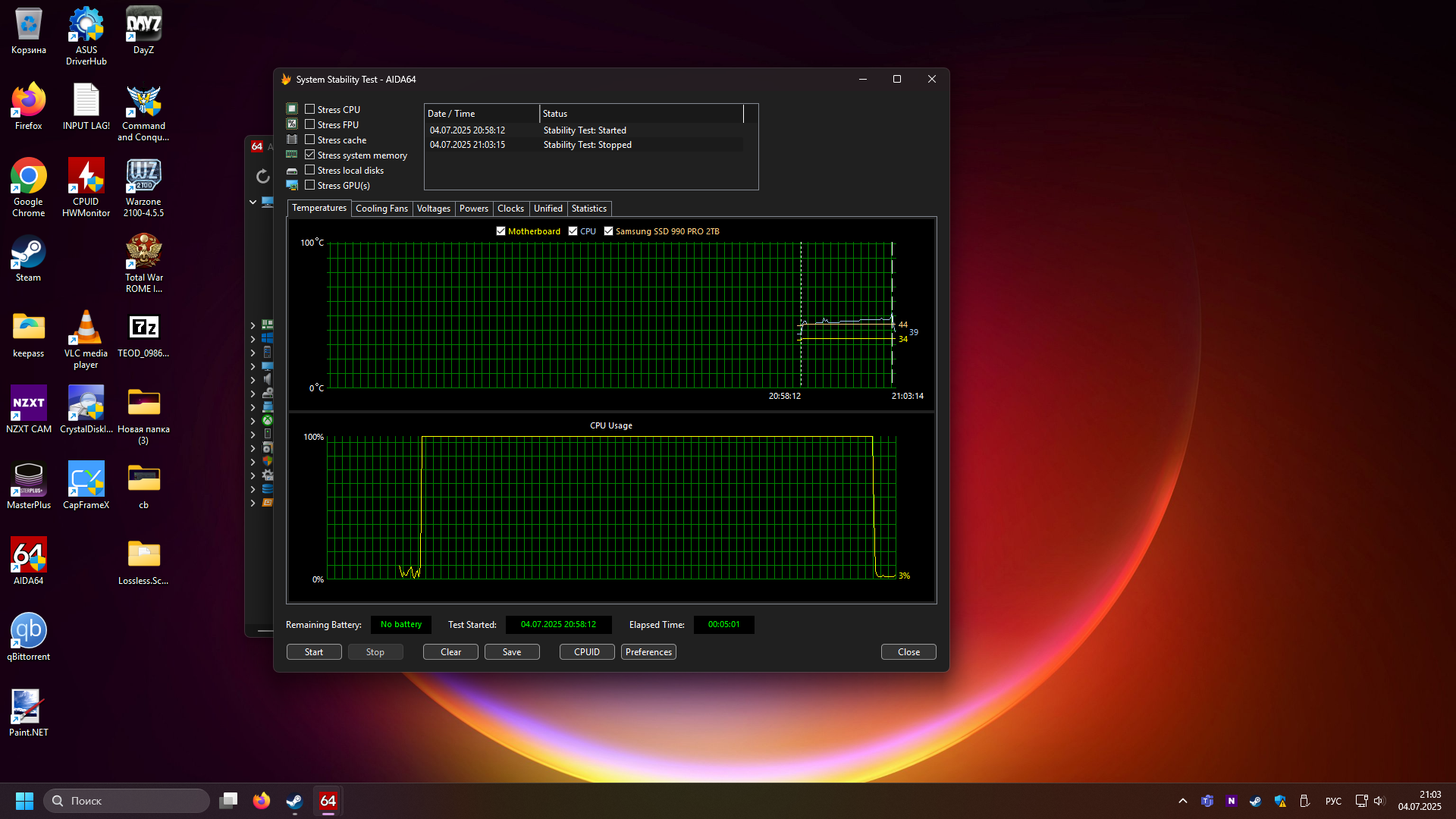
Task: Open the INPUT LAG! text file
Action: [x=86, y=106]
